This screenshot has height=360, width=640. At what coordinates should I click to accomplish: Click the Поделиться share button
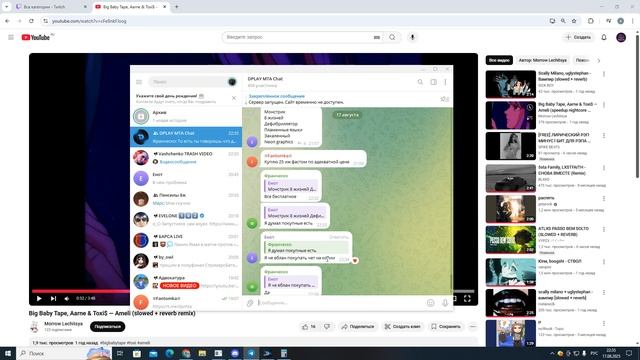pyautogui.click(x=358, y=327)
